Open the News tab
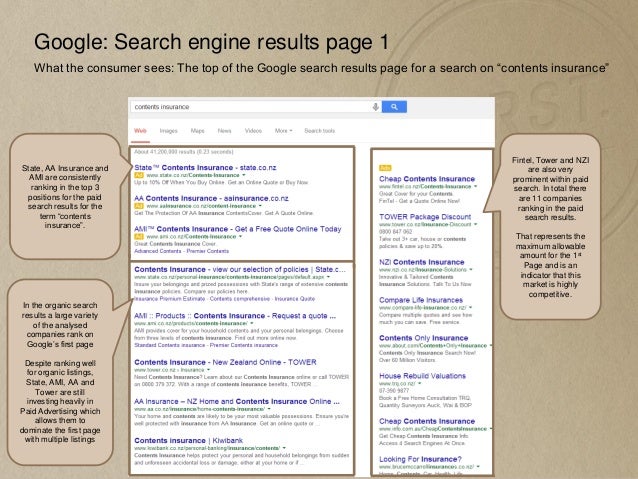638x479 pixels. click(x=224, y=131)
